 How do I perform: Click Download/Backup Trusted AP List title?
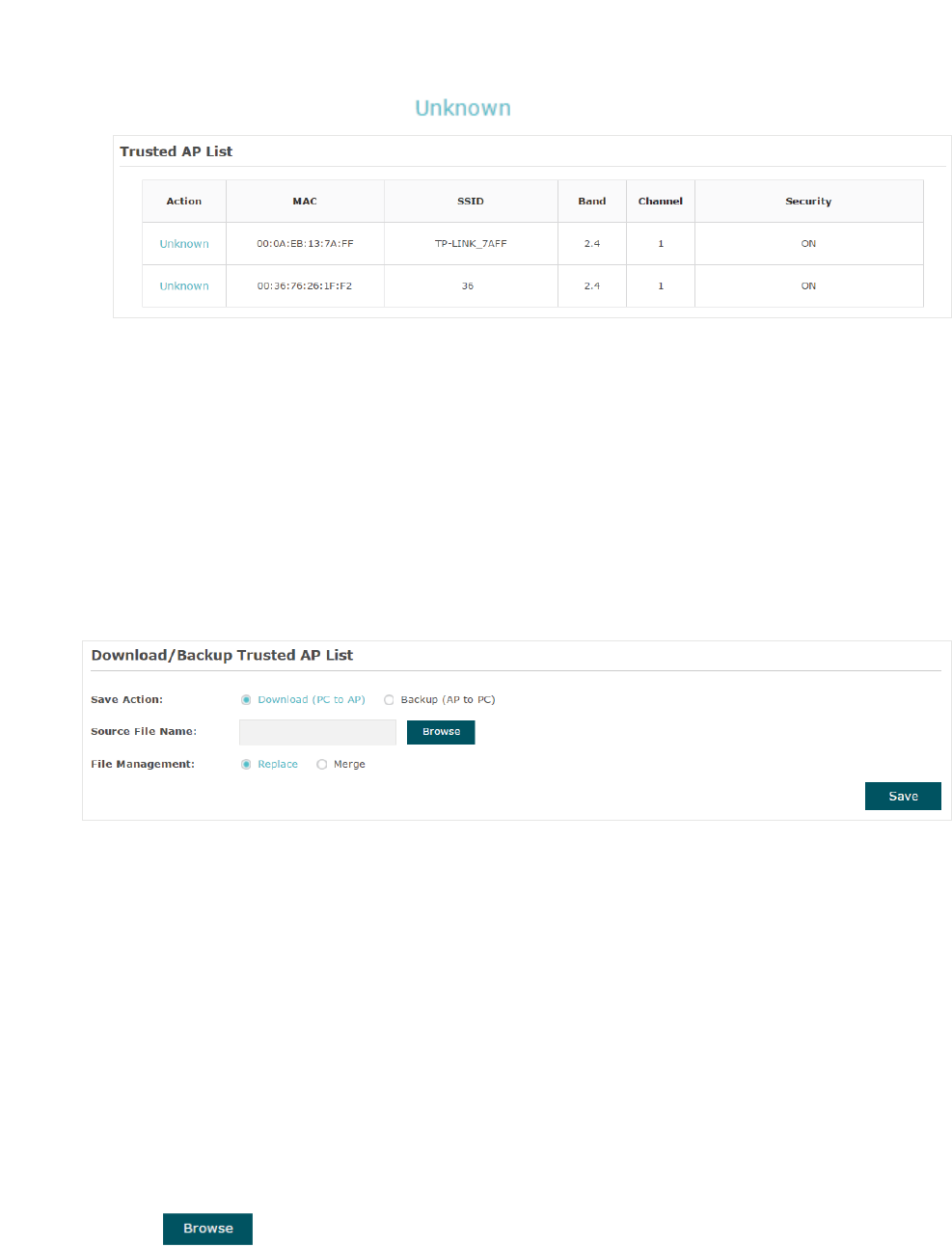click(x=222, y=655)
